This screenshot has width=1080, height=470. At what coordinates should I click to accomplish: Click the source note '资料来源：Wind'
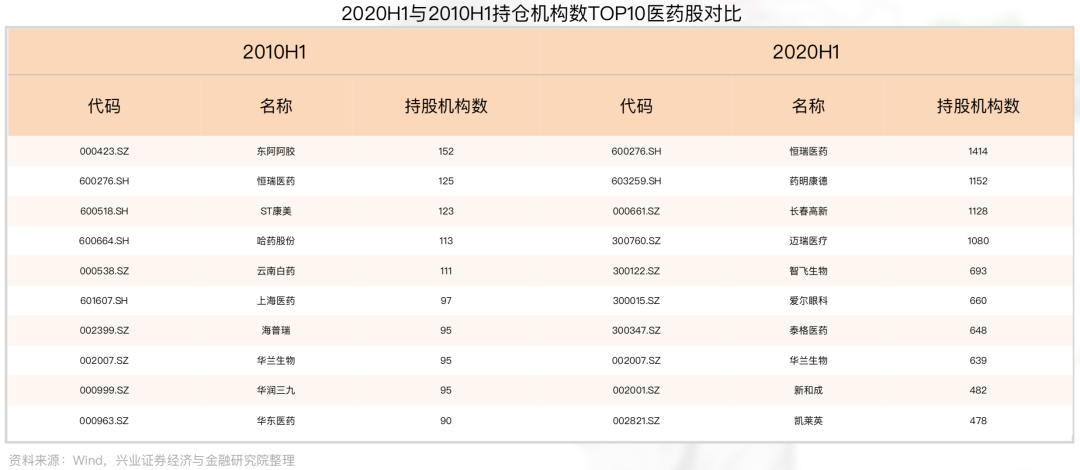coord(54,460)
